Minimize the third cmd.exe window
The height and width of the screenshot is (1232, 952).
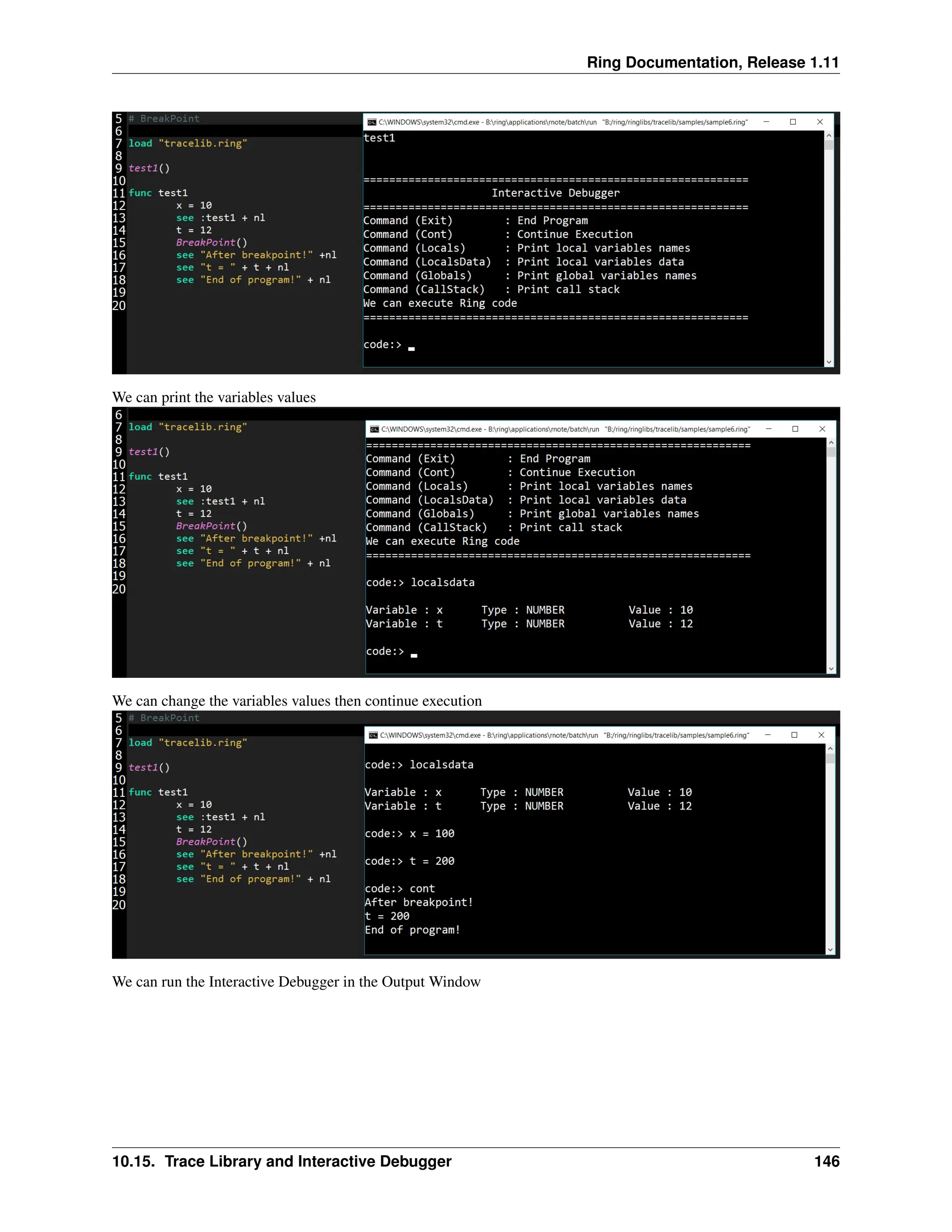click(x=767, y=735)
